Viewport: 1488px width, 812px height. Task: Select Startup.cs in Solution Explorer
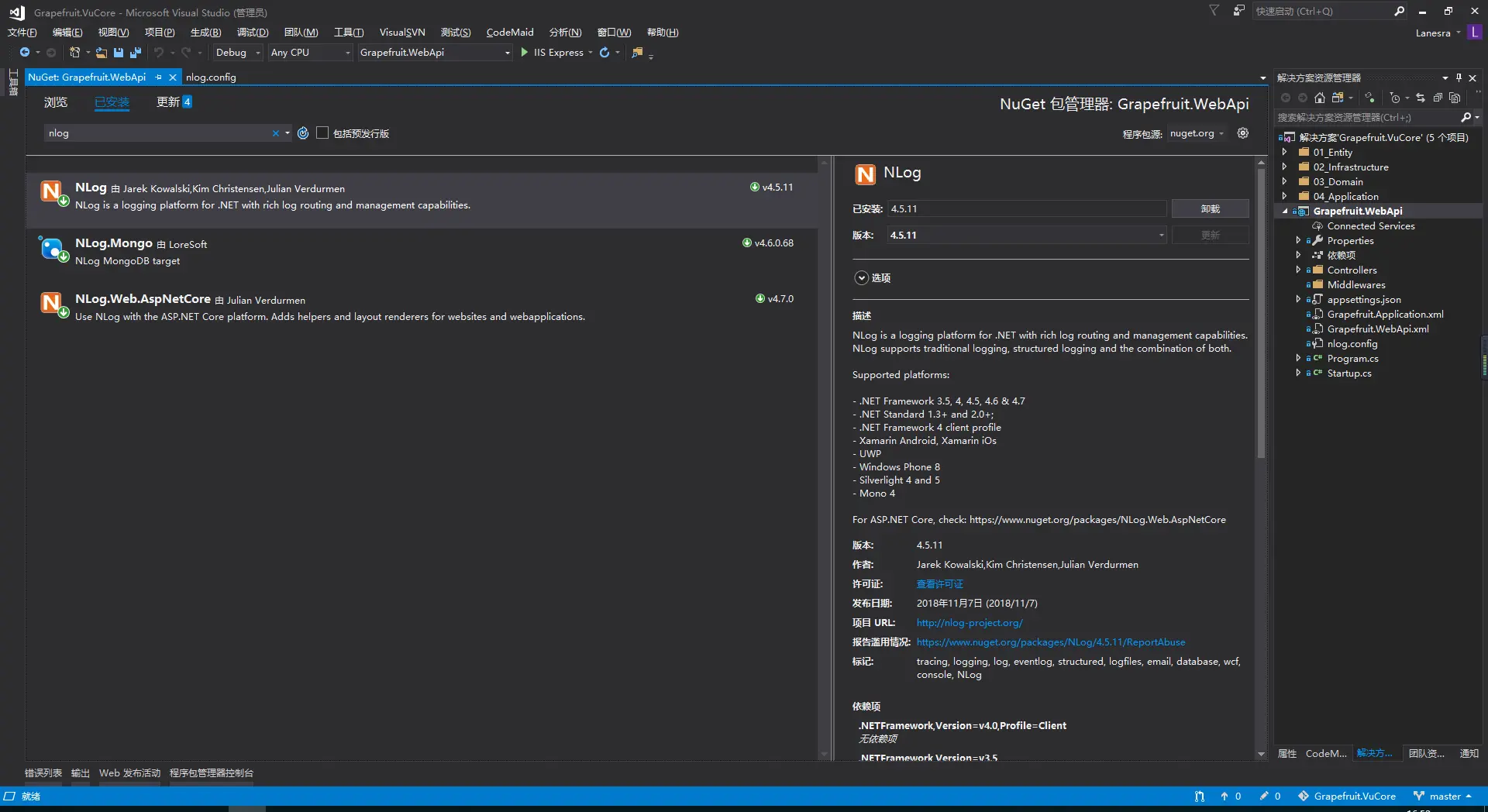click(1349, 373)
